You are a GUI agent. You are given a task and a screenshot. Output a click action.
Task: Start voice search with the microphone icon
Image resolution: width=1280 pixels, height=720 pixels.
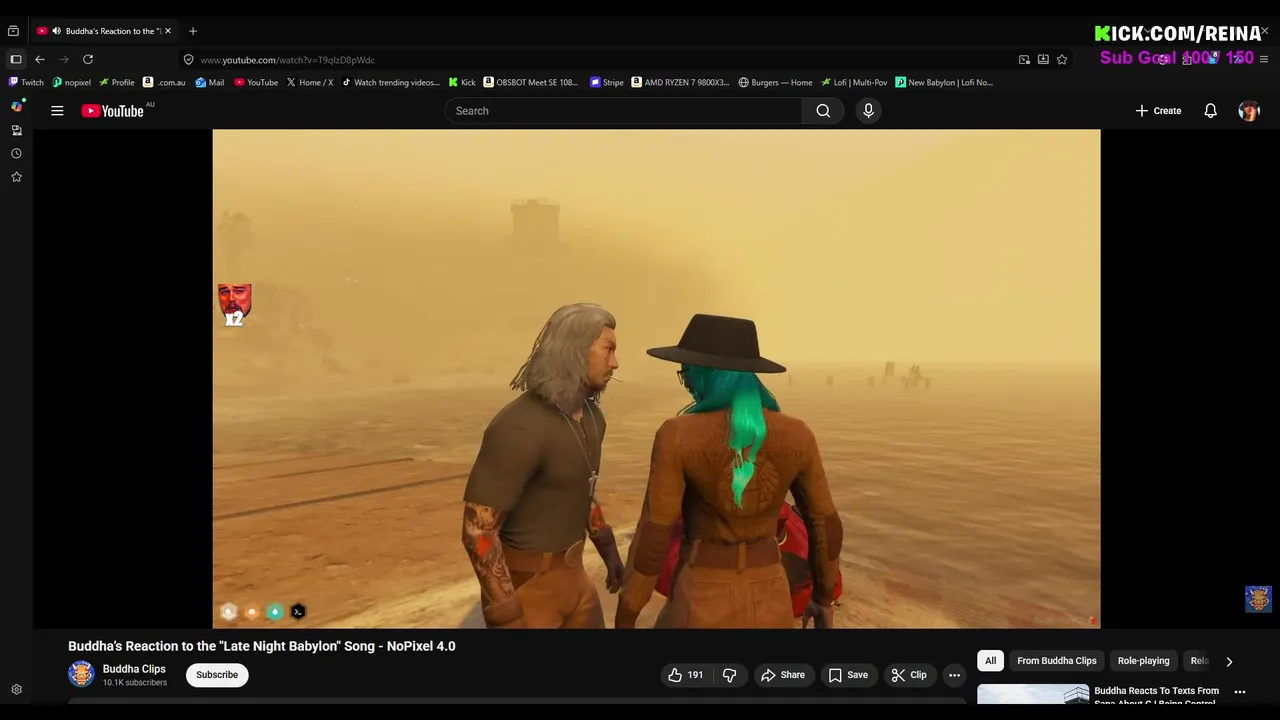[868, 111]
